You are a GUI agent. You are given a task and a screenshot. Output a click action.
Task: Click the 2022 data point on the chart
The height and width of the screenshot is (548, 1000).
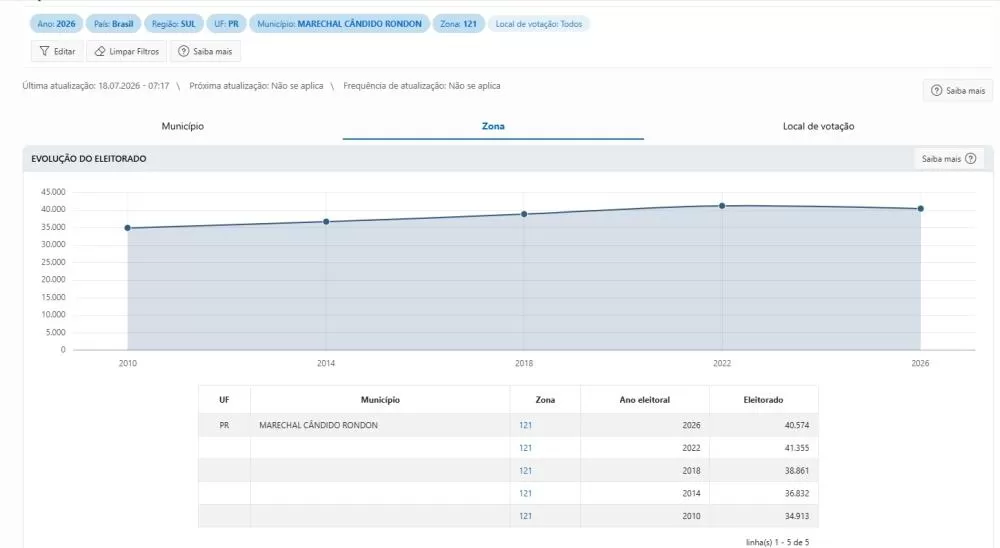pyautogui.click(x=722, y=206)
